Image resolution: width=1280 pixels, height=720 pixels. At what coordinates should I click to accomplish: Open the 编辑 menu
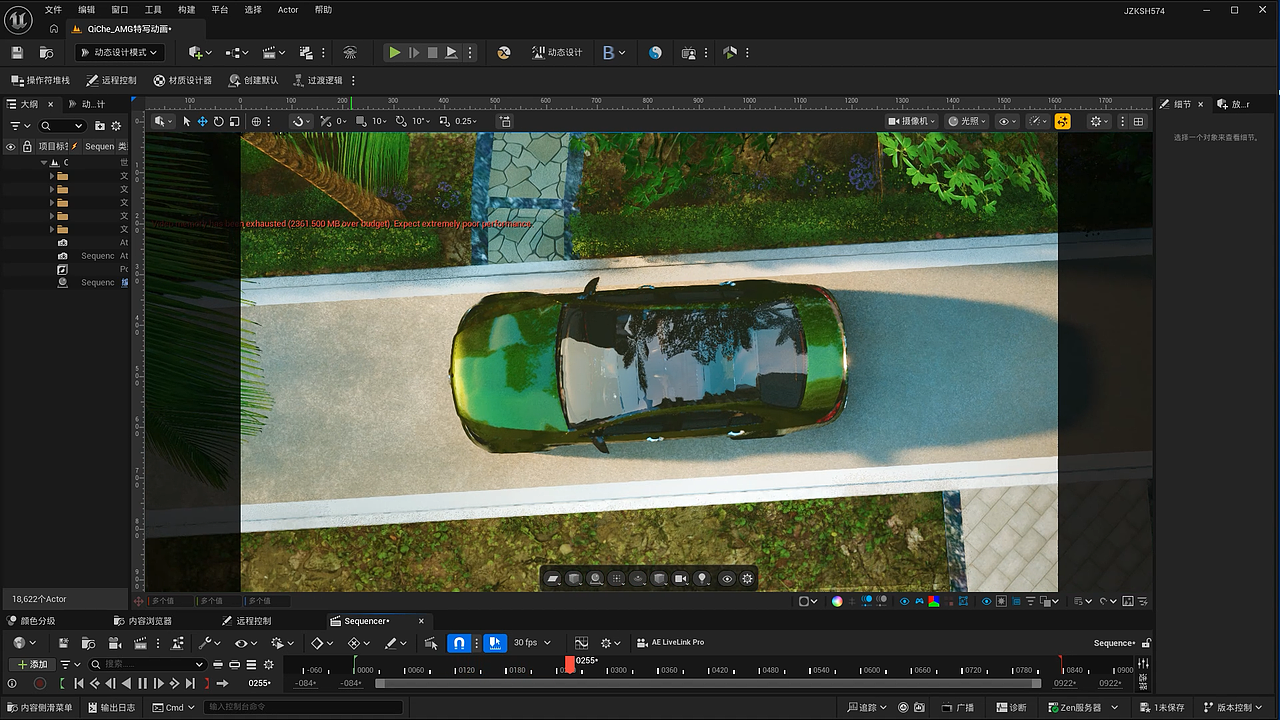click(x=87, y=10)
